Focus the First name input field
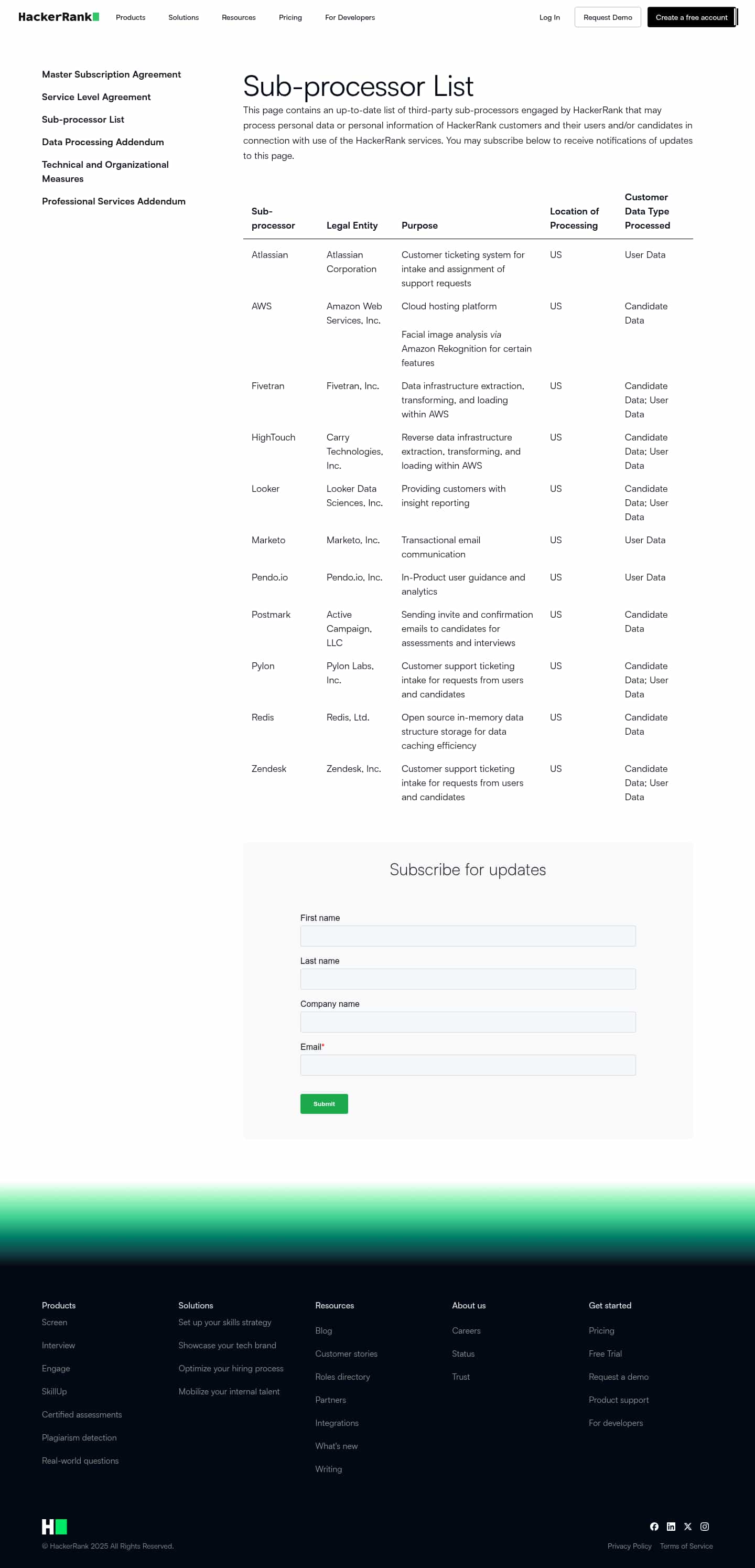 (x=467, y=936)
